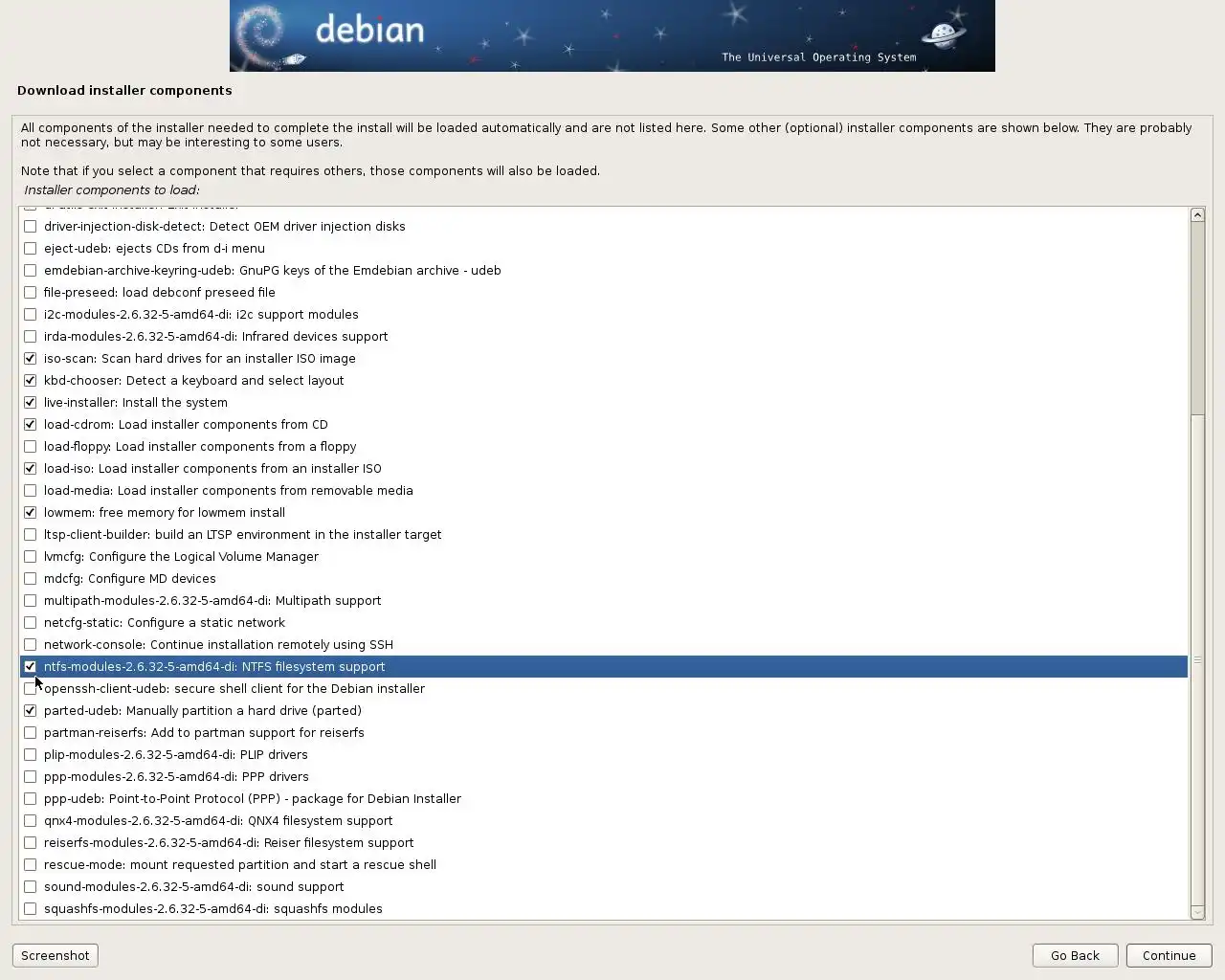The height and width of the screenshot is (980, 1225).
Task: Enable eject-udeb component checkbox
Action: pyautogui.click(x=31, y=249)
